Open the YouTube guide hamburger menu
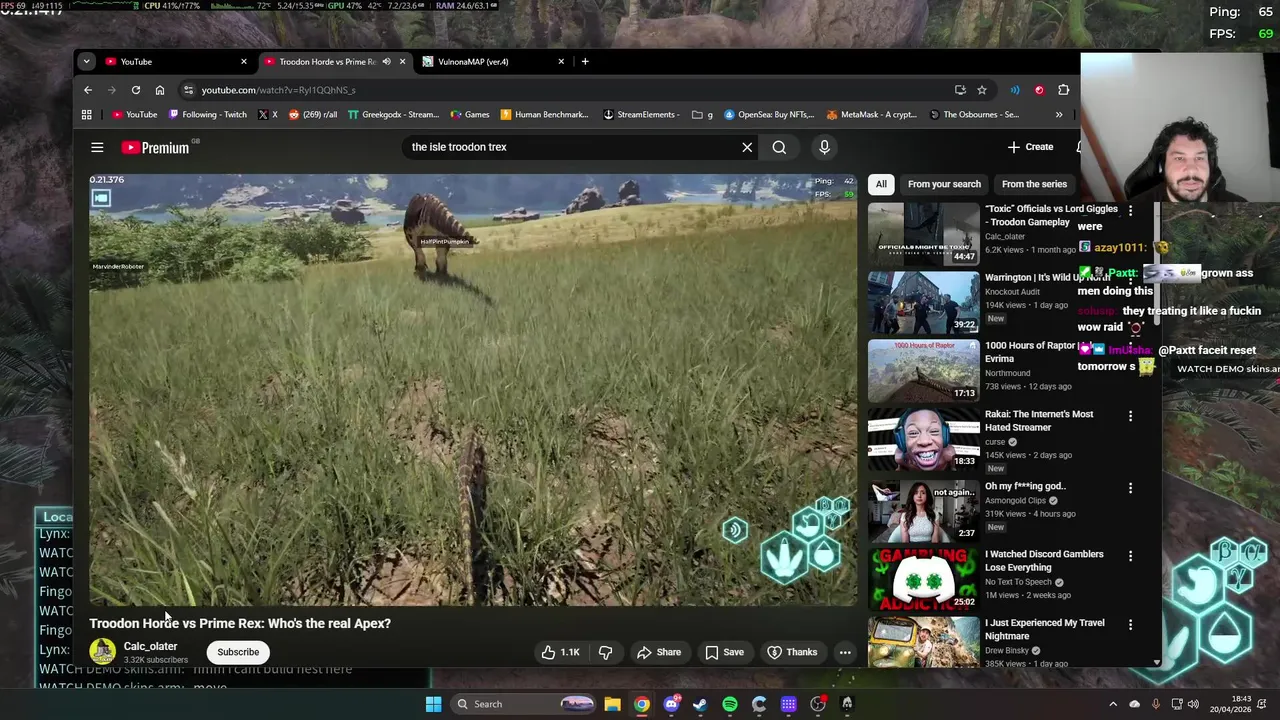 pos(97,147)
